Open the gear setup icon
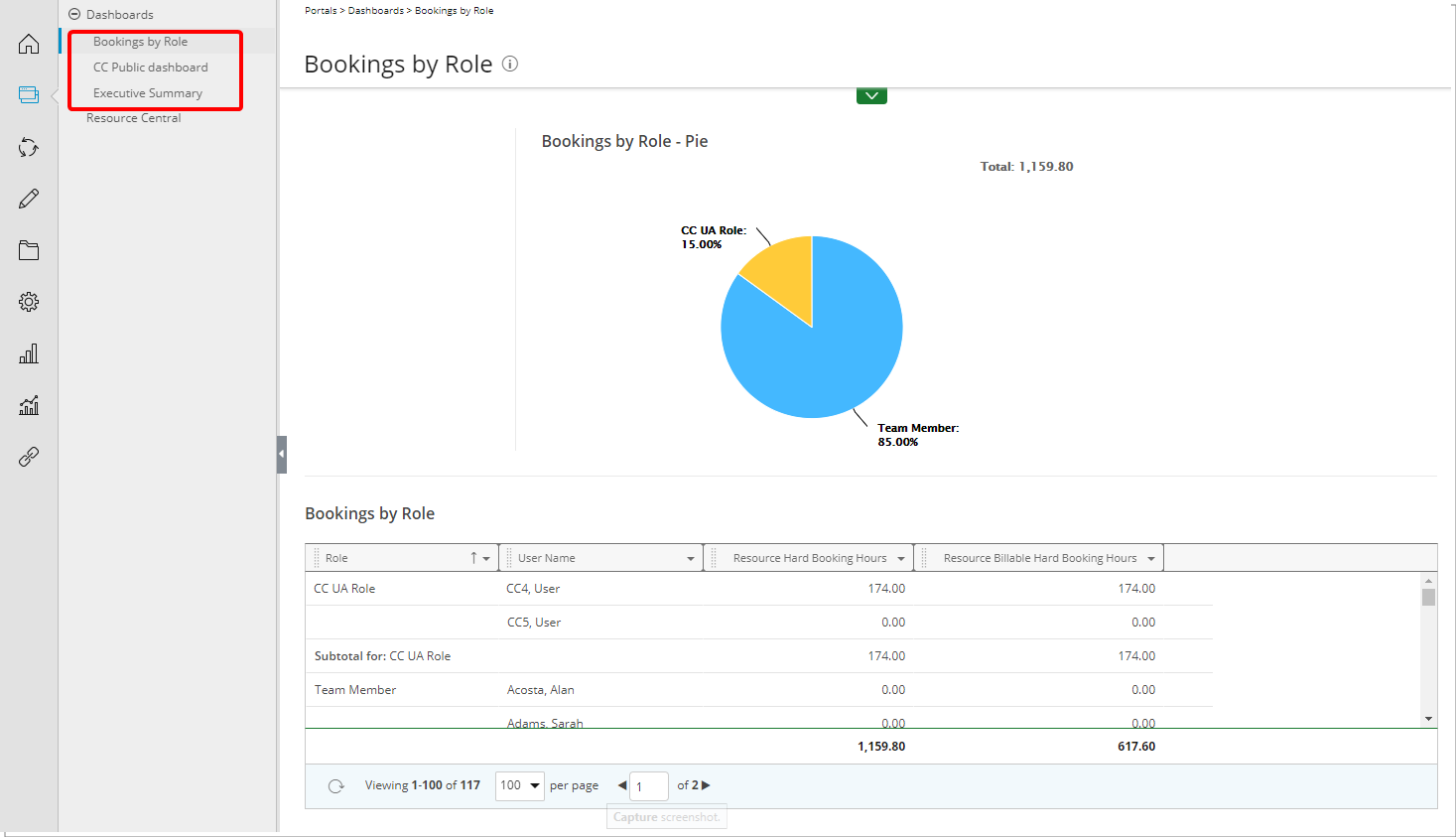This screenshot has width=1456, height=837. [29, 302]
